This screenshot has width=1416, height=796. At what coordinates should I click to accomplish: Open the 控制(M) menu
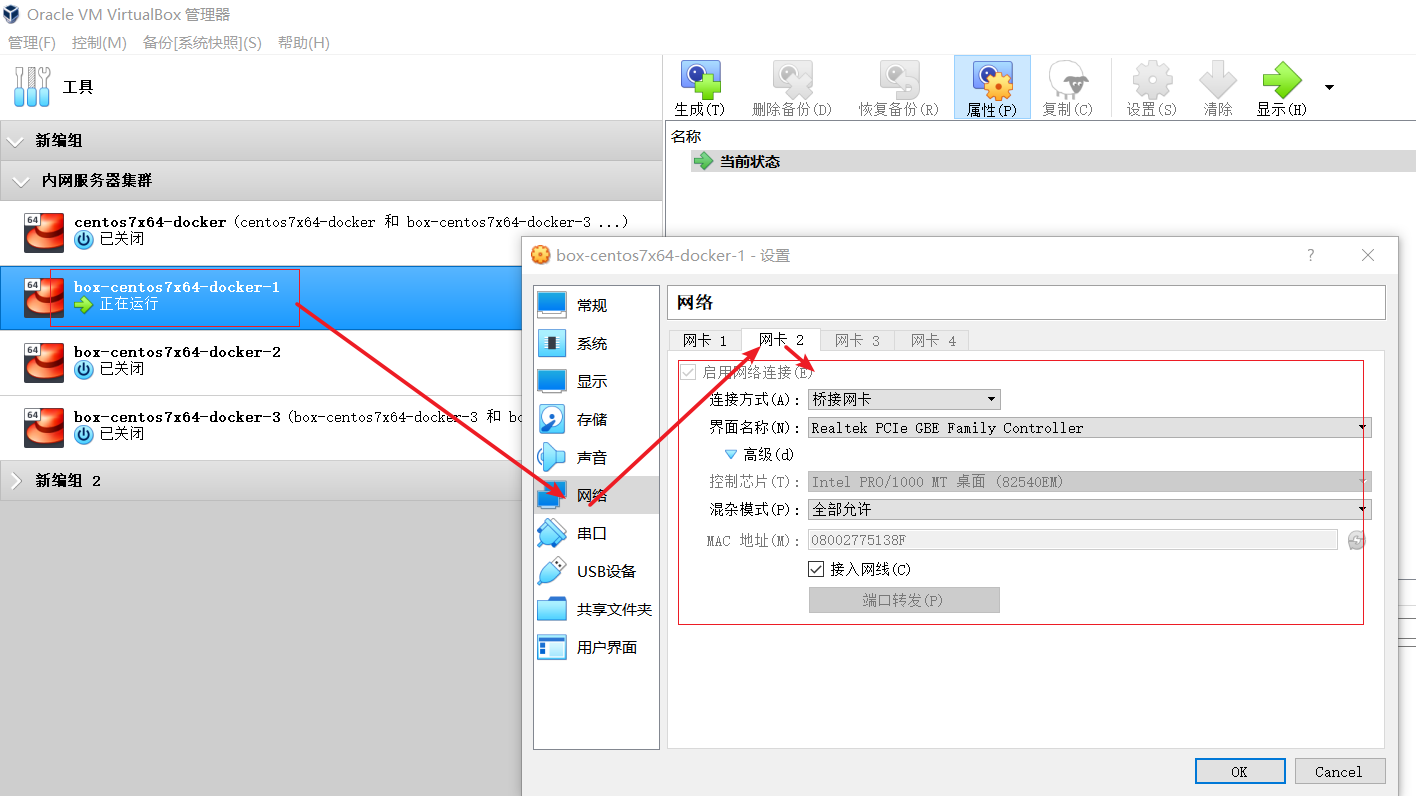(x=99, y=42)
